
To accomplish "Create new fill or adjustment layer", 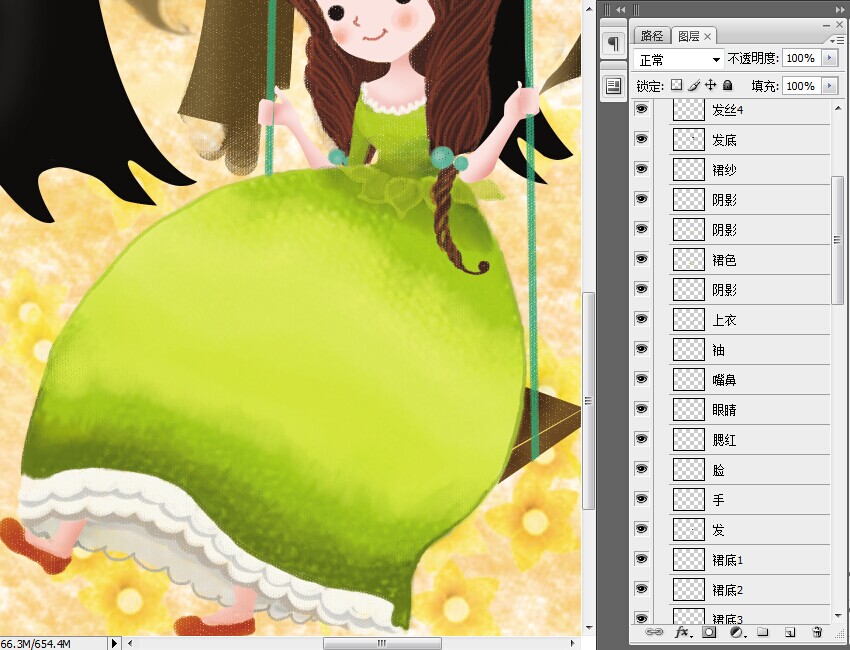I will point(737,632).
